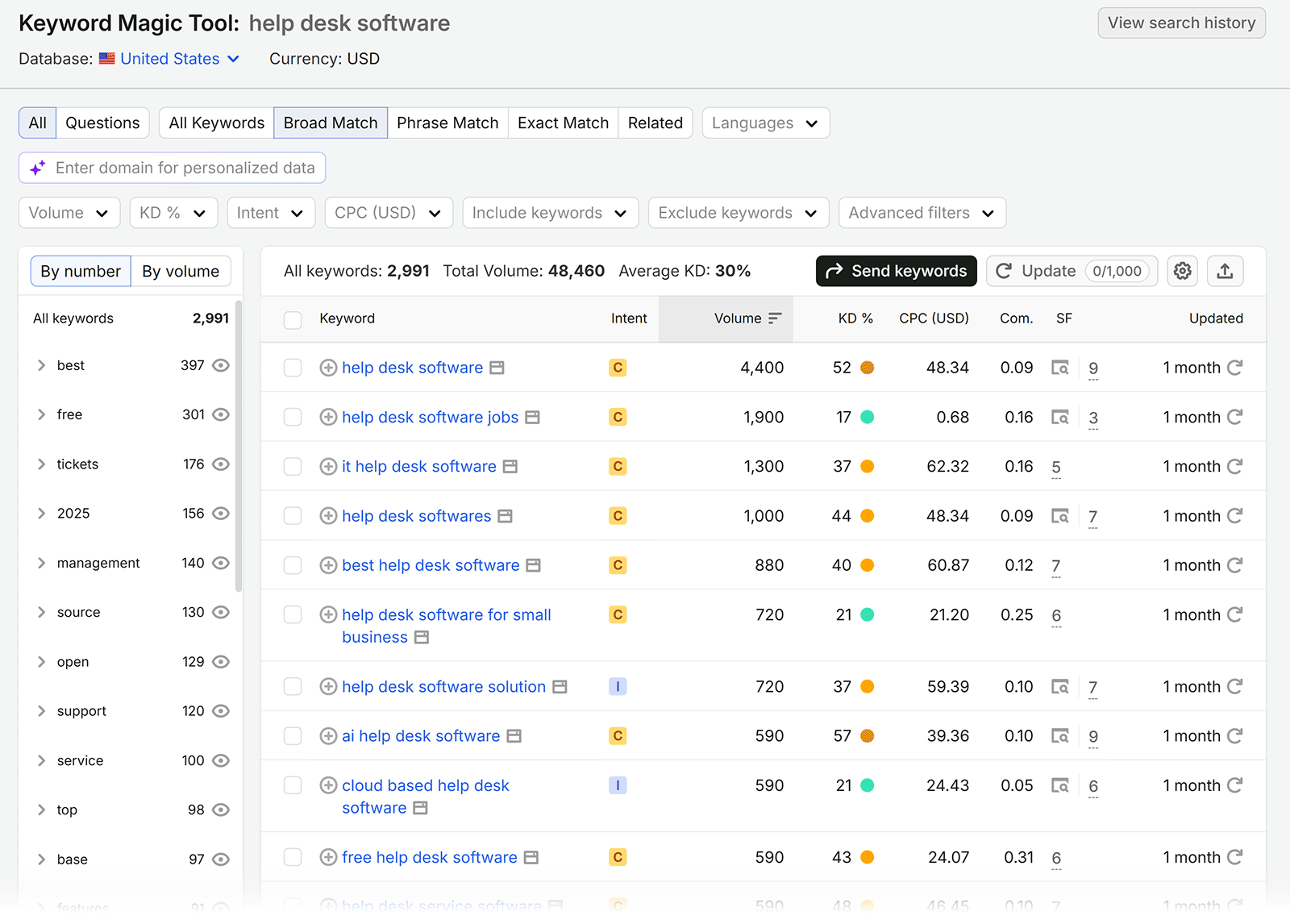Add 'free help desk software' via plus icon
The width and height of the screenshot is (1290, 924).
tap(328, 857)
